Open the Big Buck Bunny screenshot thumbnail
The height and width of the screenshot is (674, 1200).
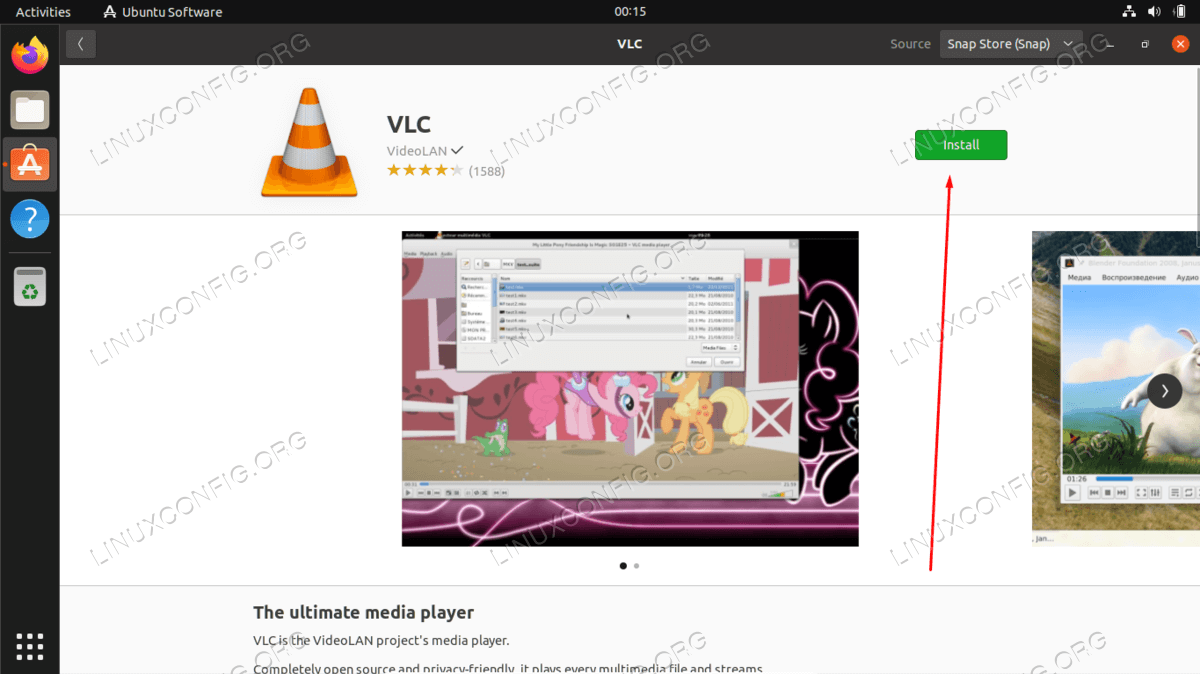click(x=1116, y=389)
